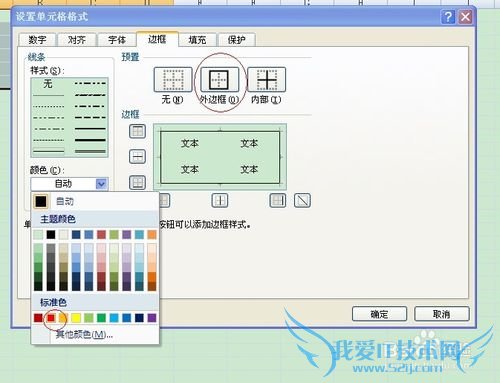Choose the hairline style below 无
The width and height of the screenshot is (500, 383).
(x=48, y=95)
